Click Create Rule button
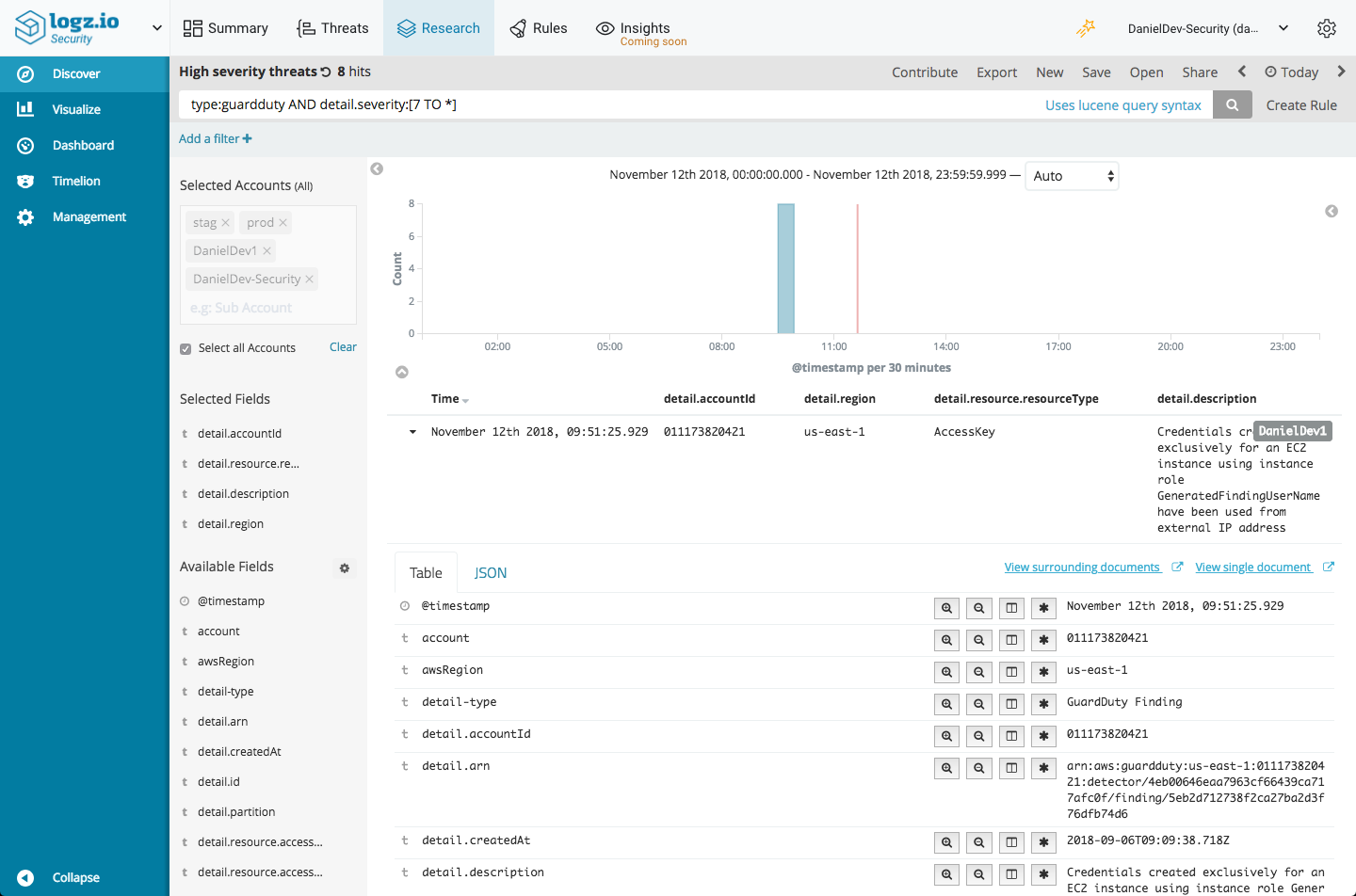The width and height of the screenshot is (1356, 896). click(x=1301, y=105)
